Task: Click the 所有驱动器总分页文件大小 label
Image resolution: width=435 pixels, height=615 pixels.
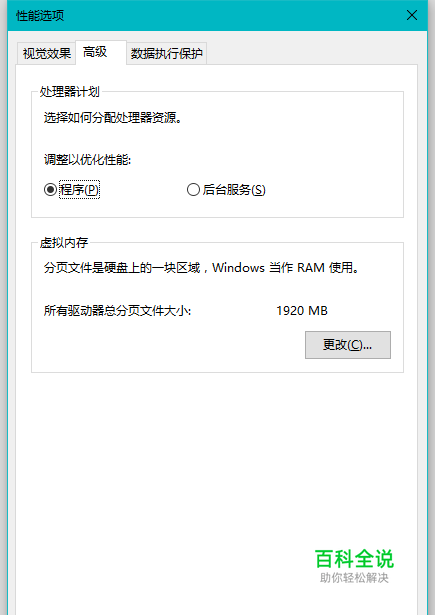Action: pyautogui.click(x=117, y=311)
